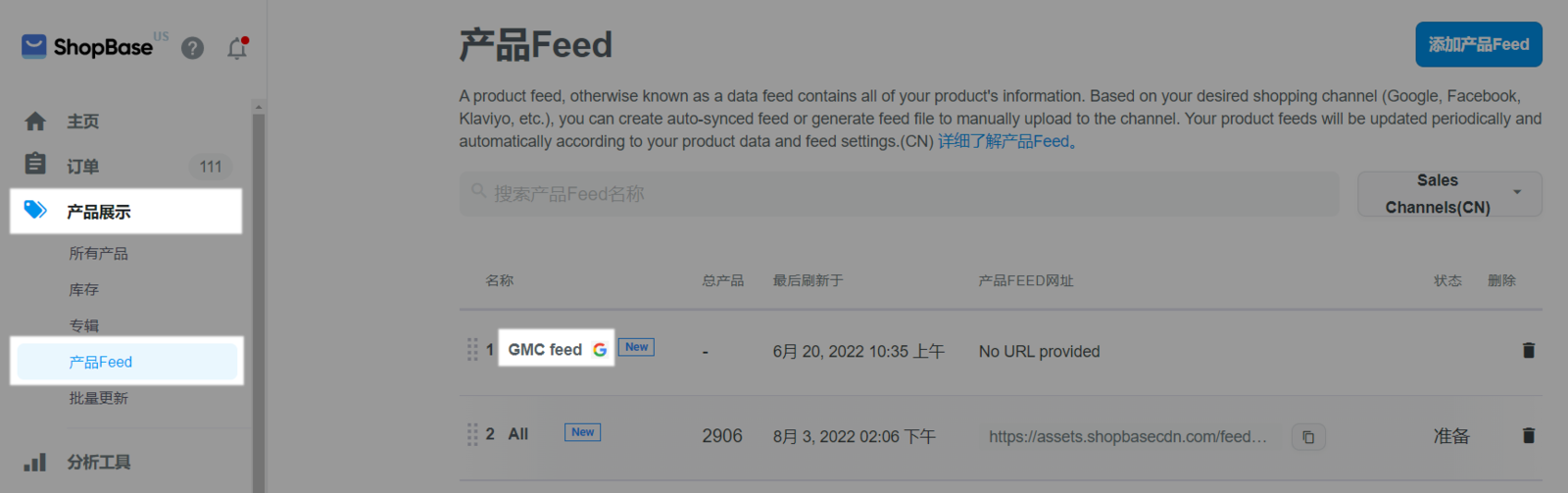Click the ShopBase logo
Image resolution: width=1568 pixels, height=493 pixels.
[88, 47]
